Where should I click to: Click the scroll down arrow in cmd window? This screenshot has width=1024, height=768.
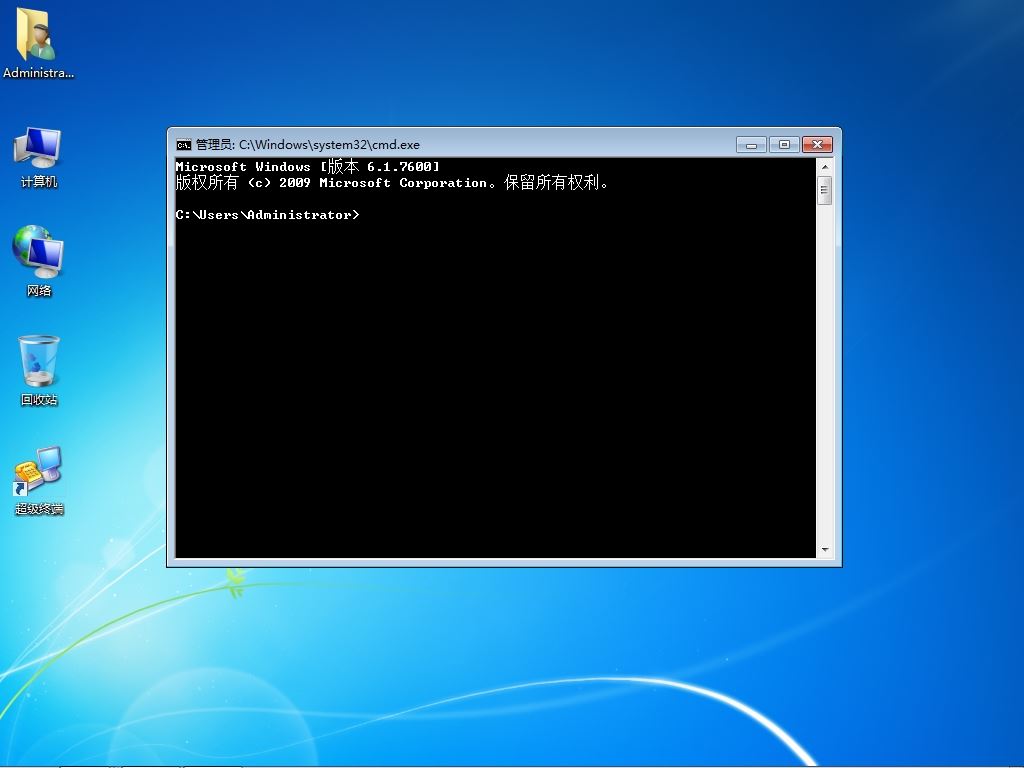[824, 550]
